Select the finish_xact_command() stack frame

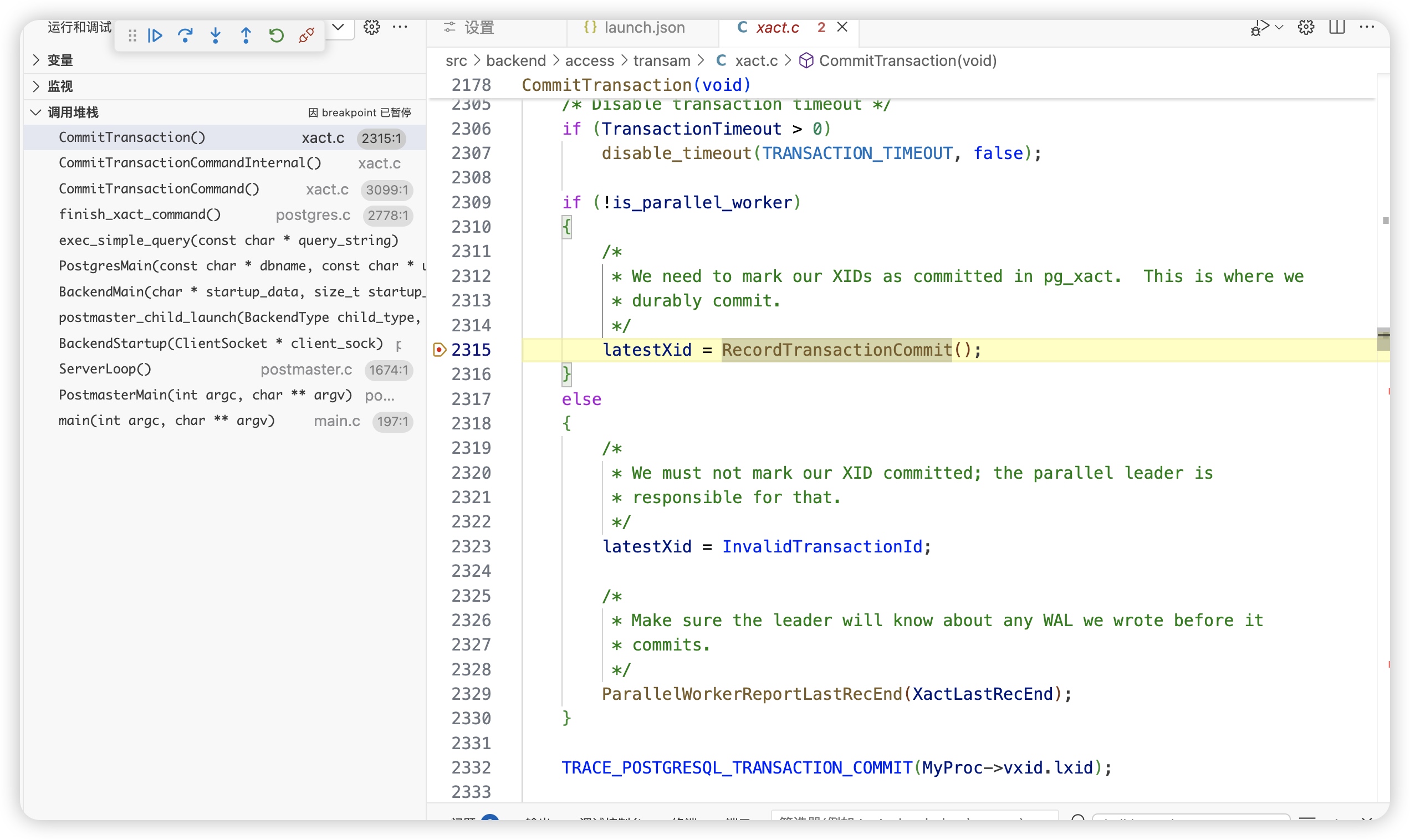pos(140,214)
